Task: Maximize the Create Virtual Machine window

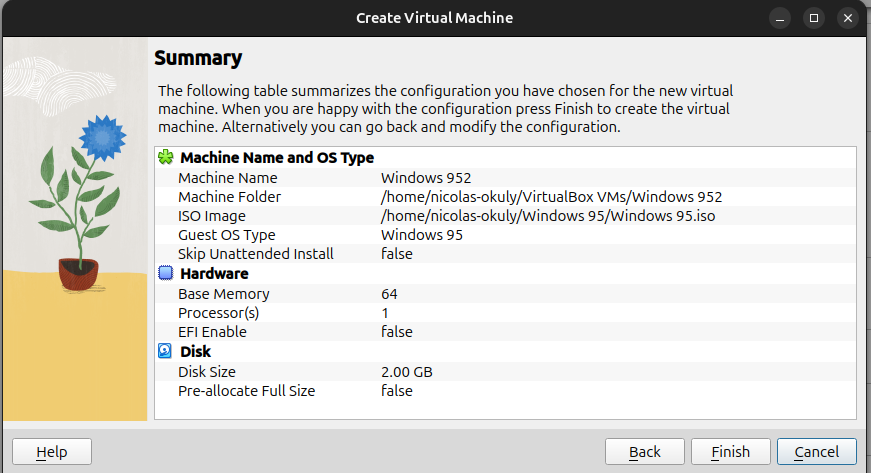Action: point(814,18)
